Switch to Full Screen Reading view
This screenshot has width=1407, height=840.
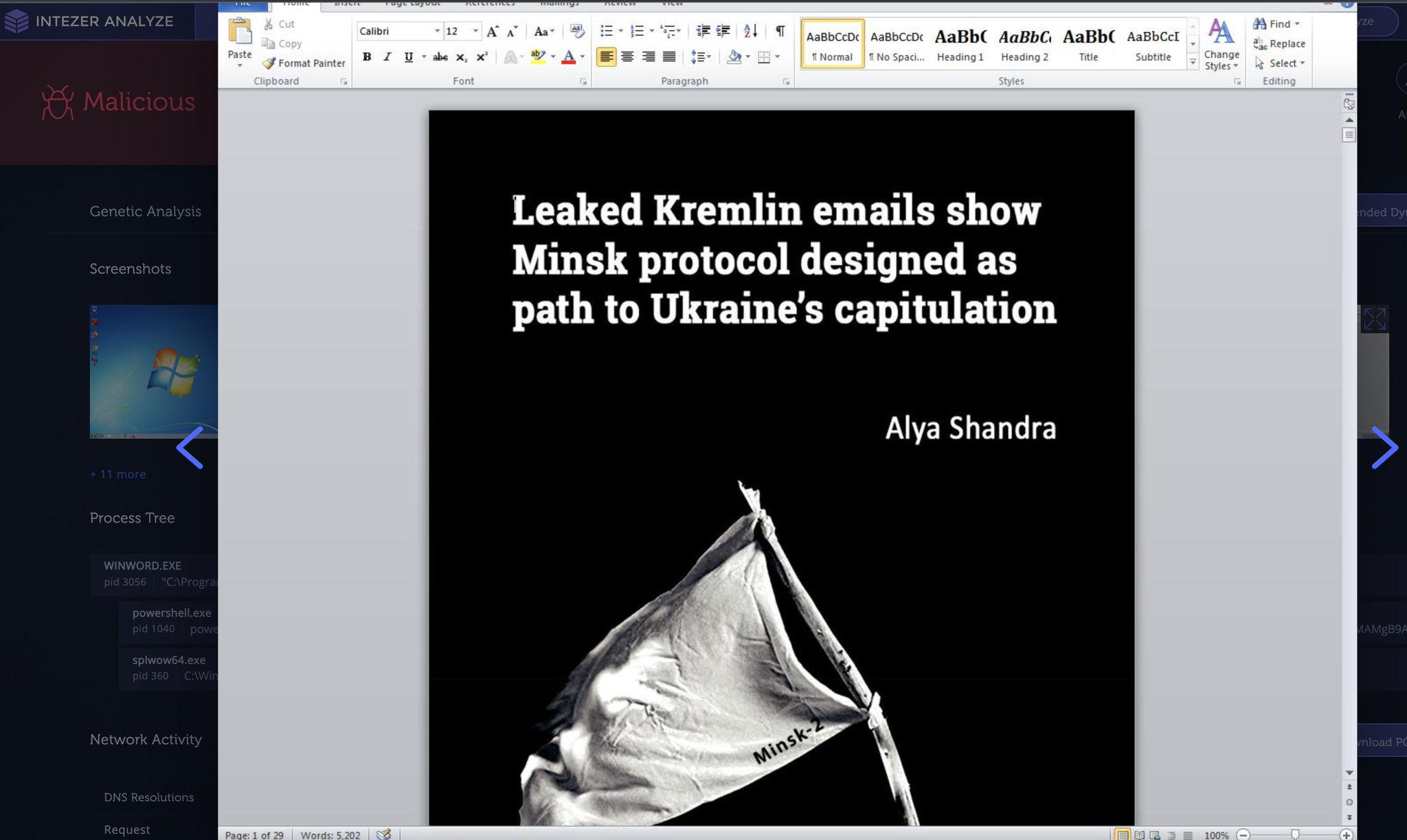pyautogui.click(x=1140, y=835)
